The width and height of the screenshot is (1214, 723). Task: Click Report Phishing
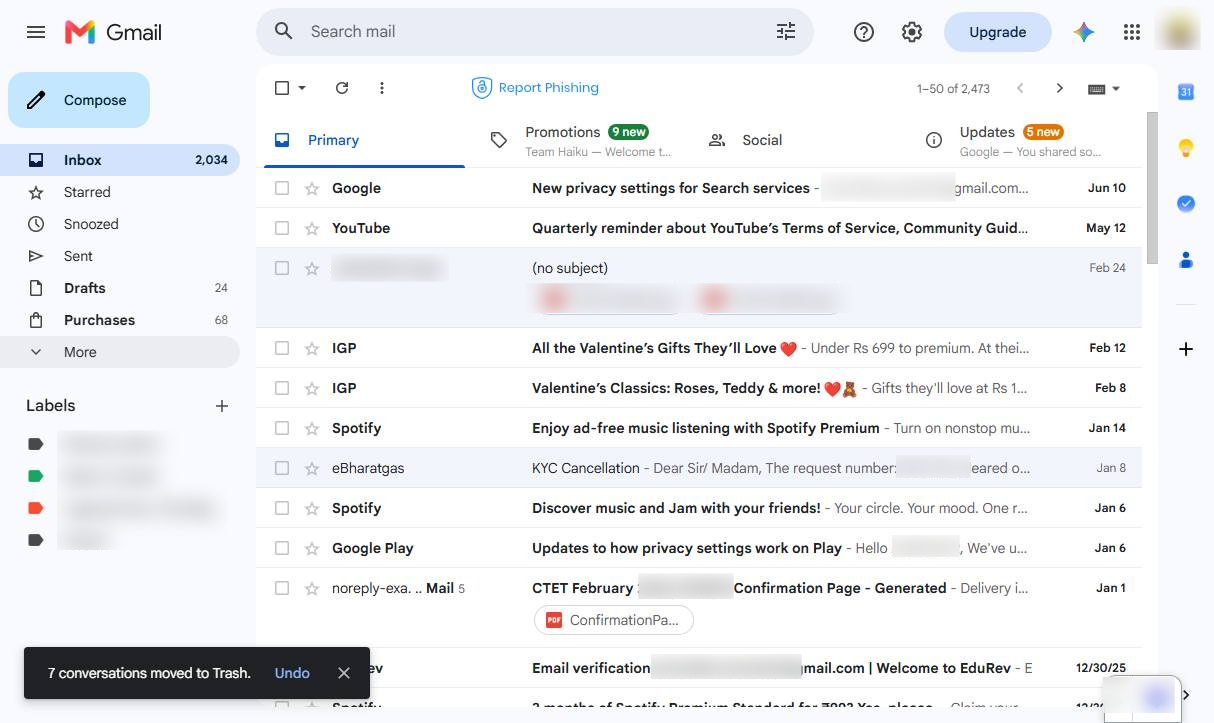tap(535, 88)
